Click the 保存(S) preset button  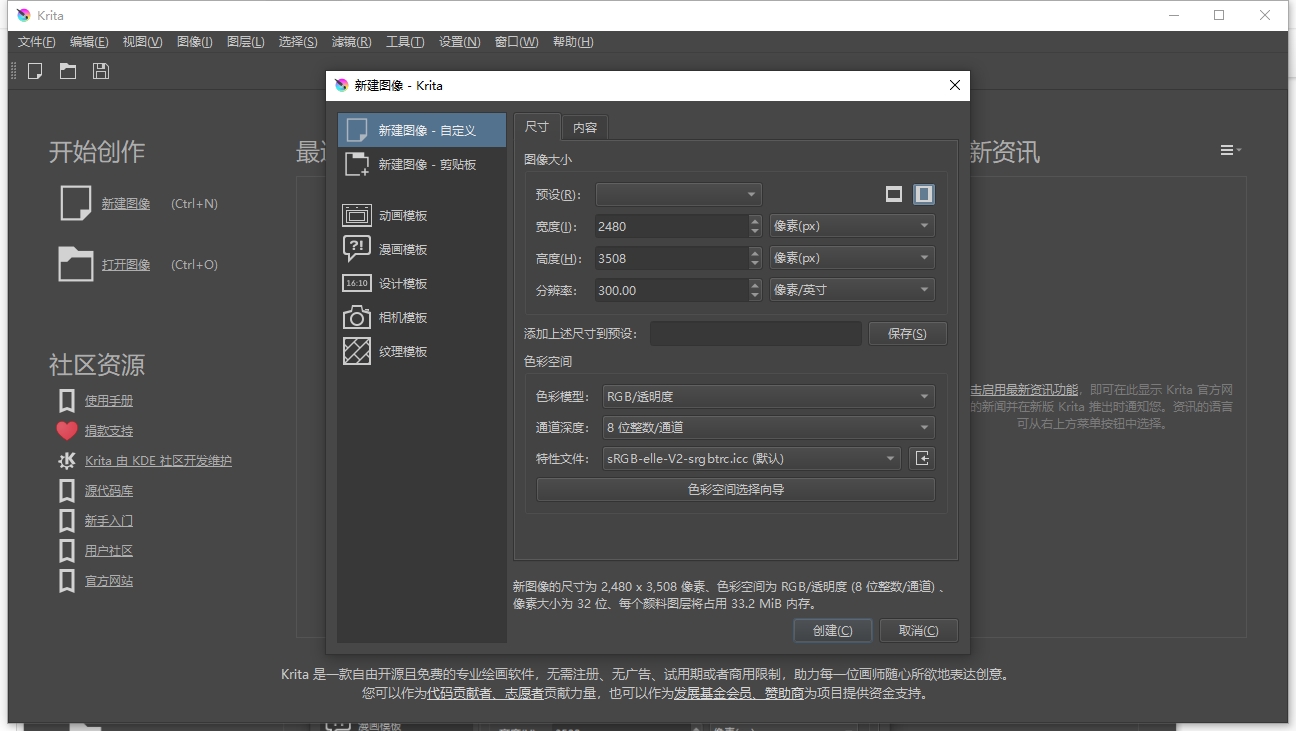[907, 333]
